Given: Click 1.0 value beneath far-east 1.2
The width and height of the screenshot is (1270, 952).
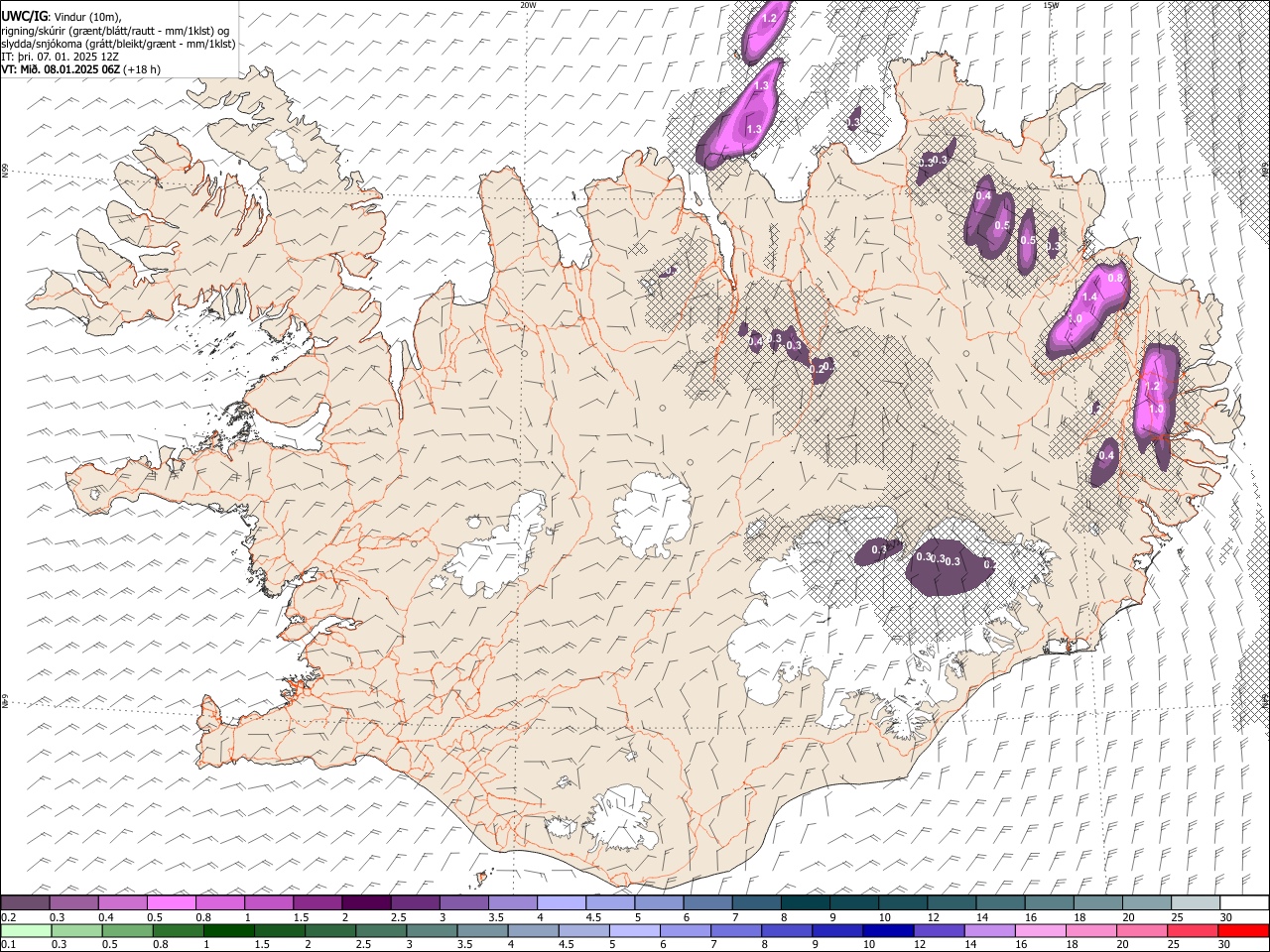Looking at the screenshot, I should pos(1156,409).
